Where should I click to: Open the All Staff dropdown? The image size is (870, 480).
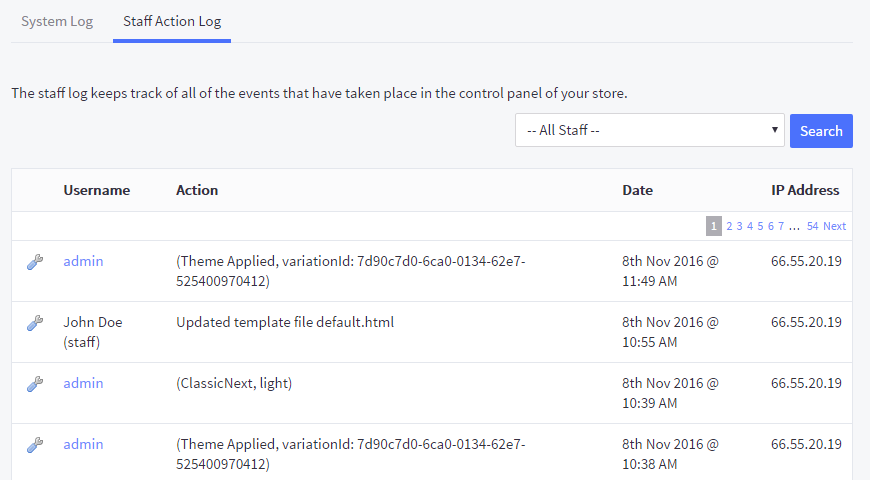[x=650, y=130]
